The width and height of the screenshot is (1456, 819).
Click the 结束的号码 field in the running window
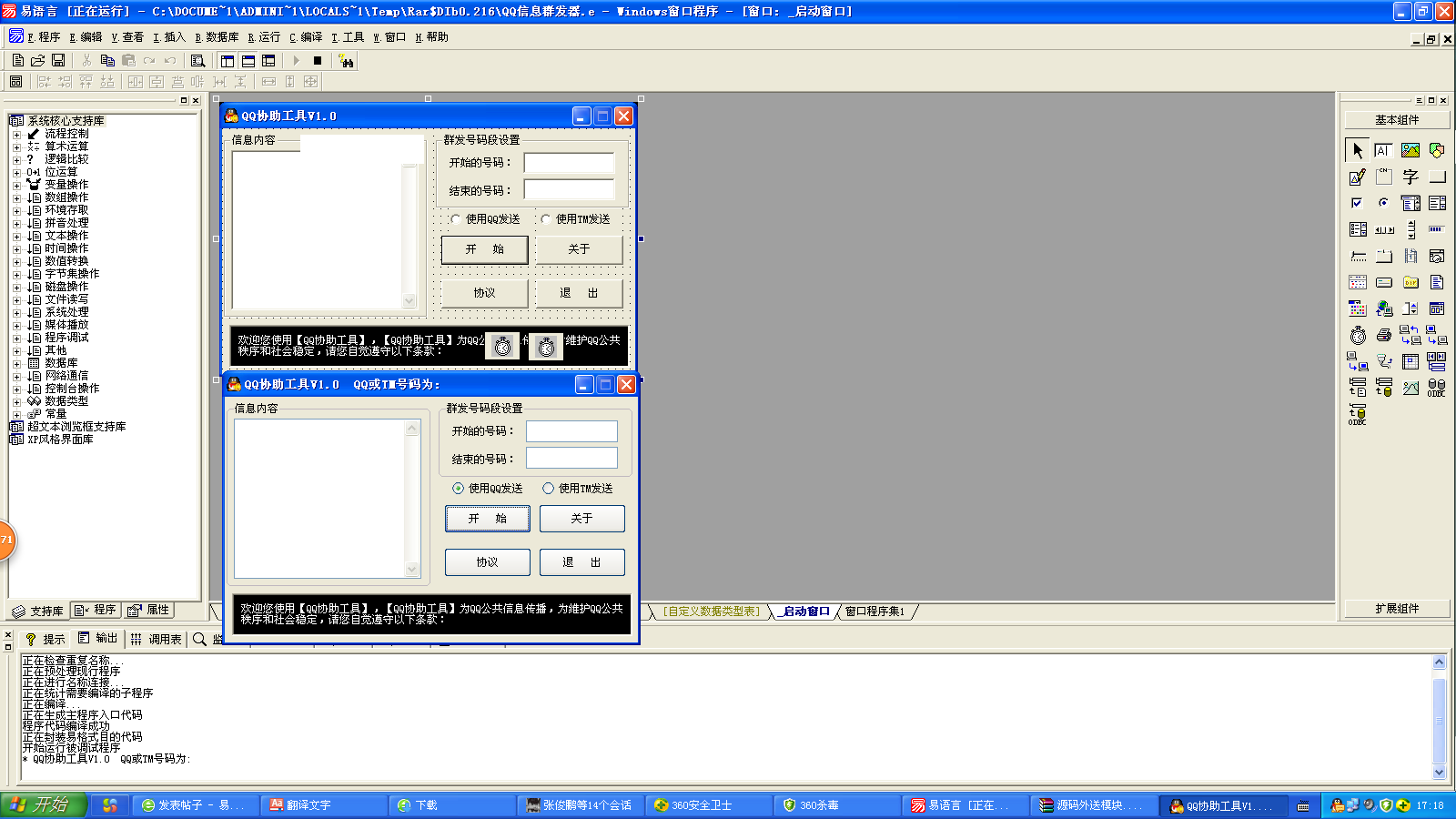[571, 458]
